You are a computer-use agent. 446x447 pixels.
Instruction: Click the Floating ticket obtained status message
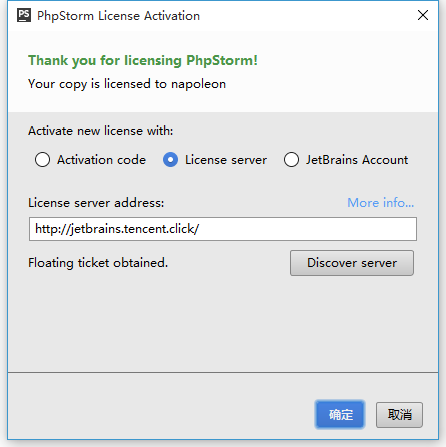click(98, 263)
